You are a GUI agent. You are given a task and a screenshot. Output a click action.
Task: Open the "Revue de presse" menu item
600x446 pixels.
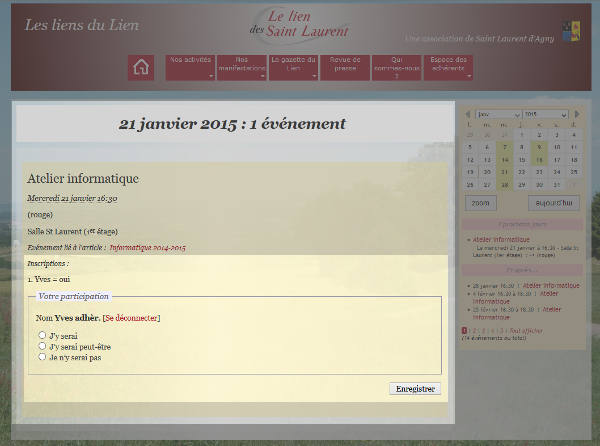pos(345,67)
